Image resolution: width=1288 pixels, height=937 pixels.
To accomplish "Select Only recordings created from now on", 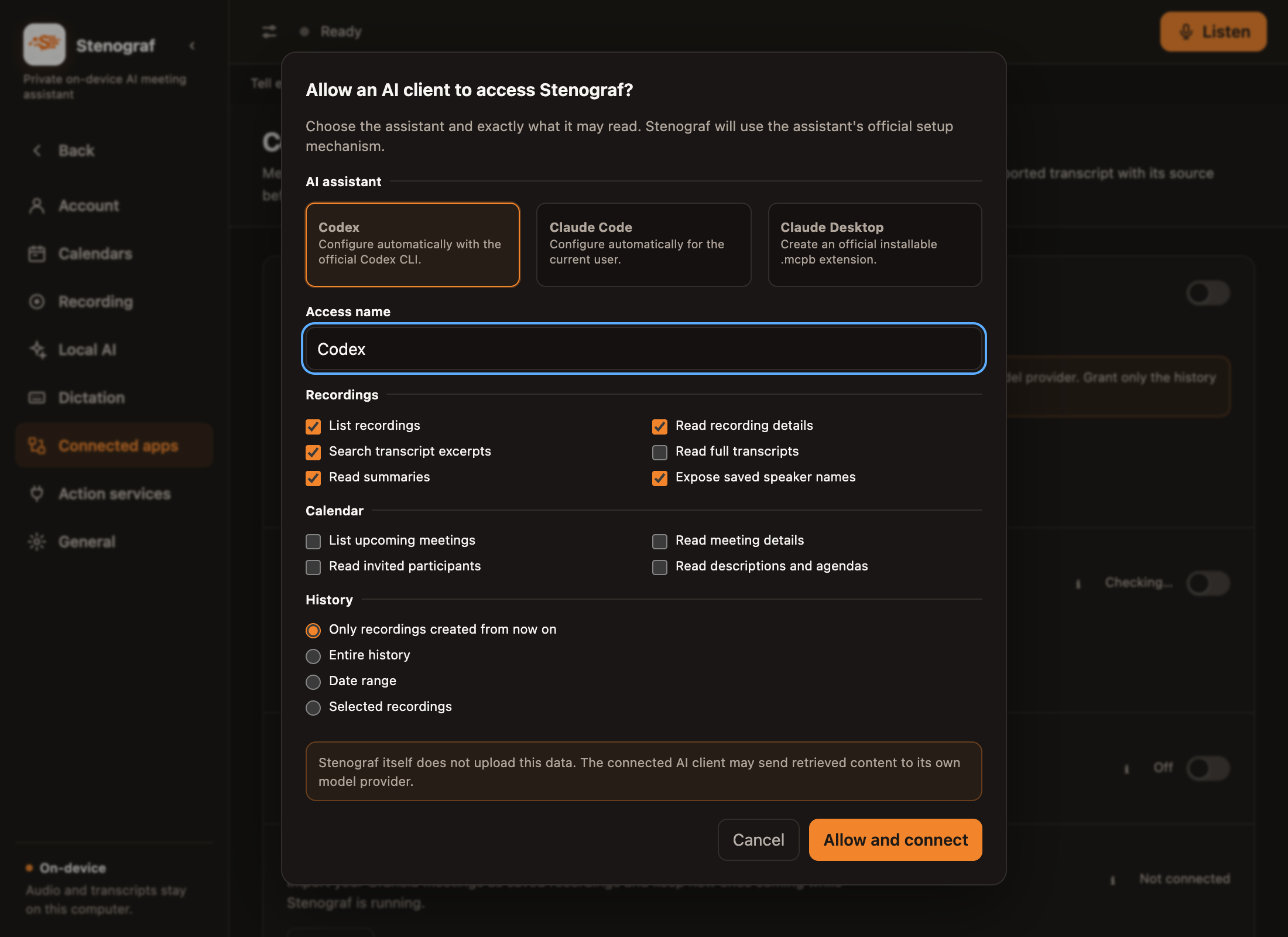I will pos(313,630).
